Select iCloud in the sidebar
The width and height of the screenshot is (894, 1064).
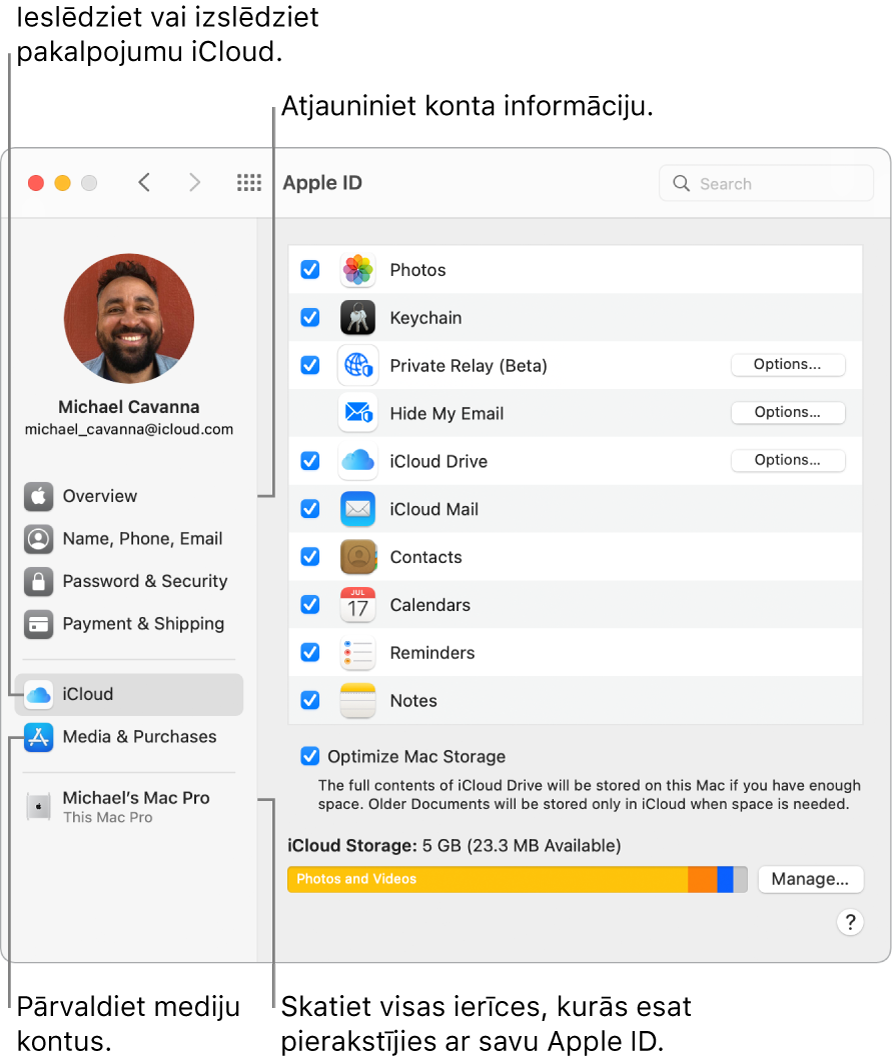[88, 694]
